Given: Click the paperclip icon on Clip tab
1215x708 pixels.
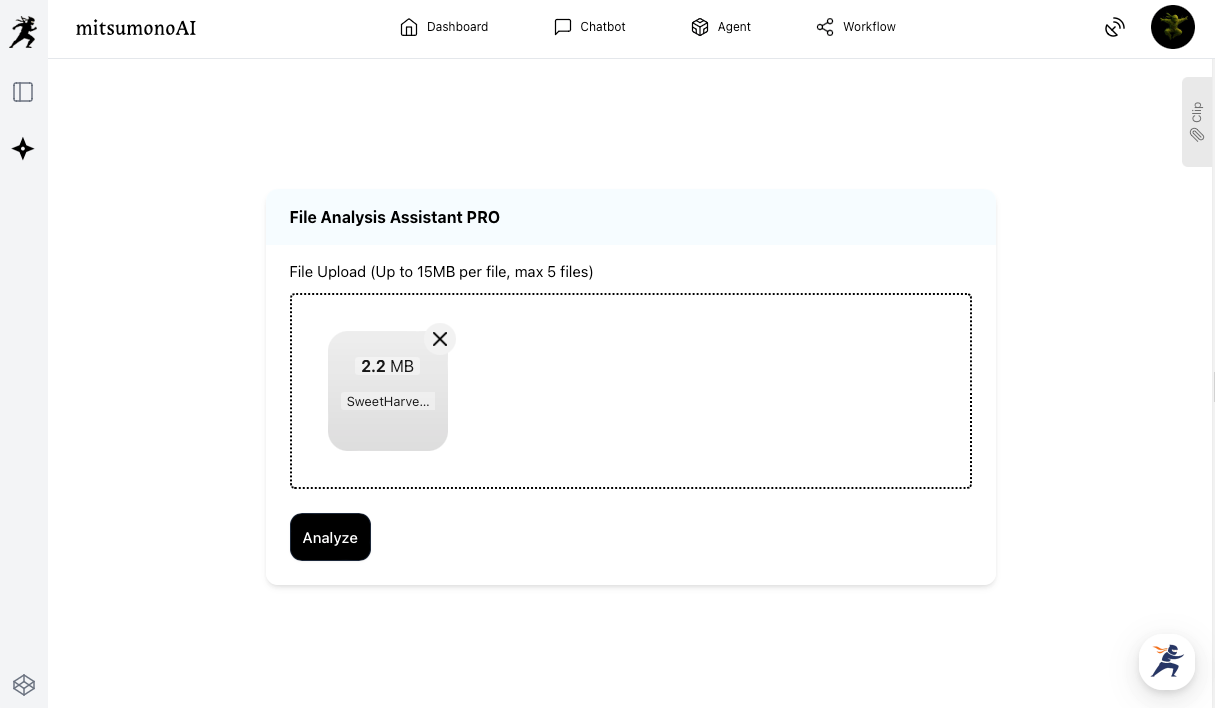Looking at the screenshot, I should tap(1196, 134).
